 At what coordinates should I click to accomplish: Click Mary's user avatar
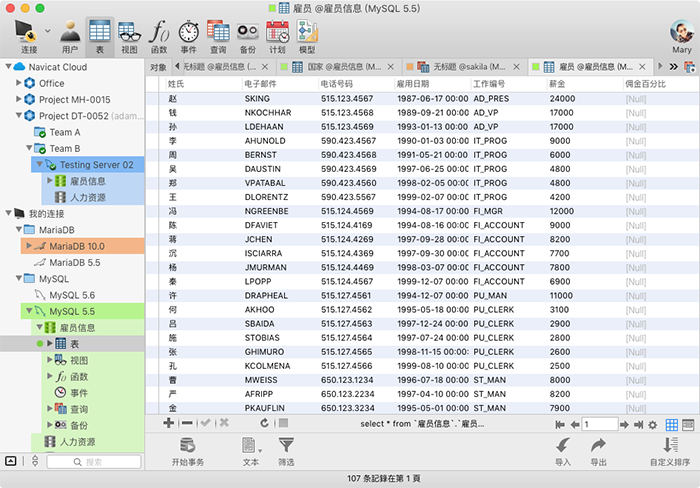pos(682,32)
